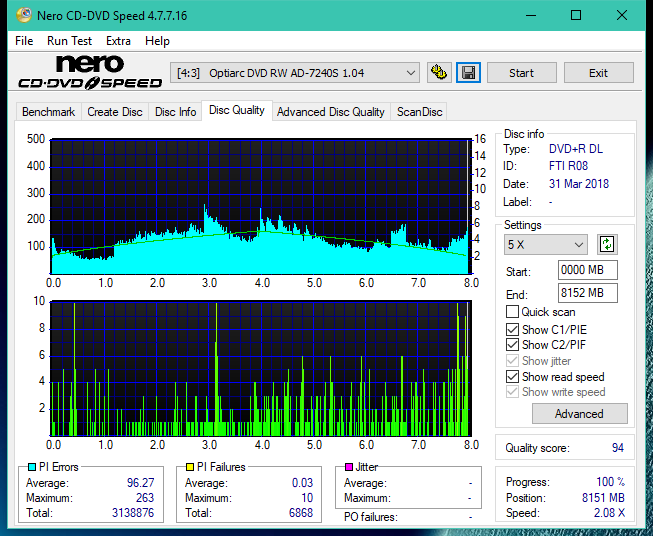The width and height of the screenshot is (653, 536).
Task: Click the yellow PI Failures legend swatch
Action: (x=190, y=467)
